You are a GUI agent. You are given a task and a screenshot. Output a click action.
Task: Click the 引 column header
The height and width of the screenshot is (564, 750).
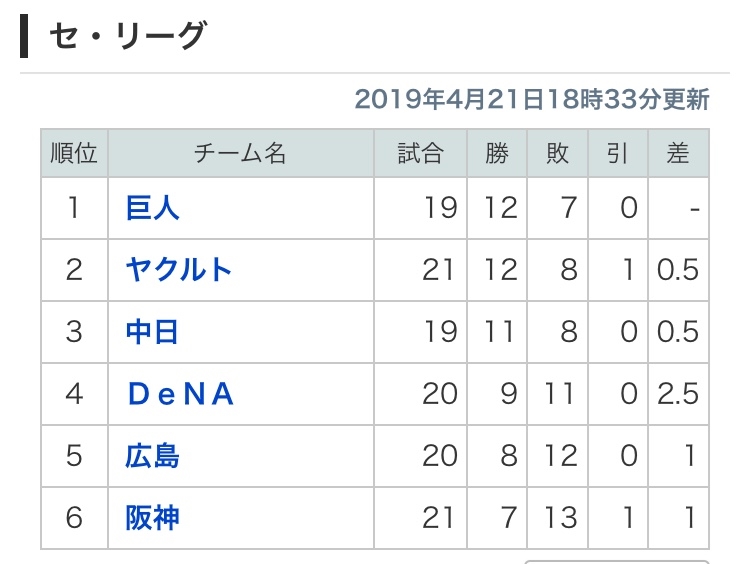(618, 153)
